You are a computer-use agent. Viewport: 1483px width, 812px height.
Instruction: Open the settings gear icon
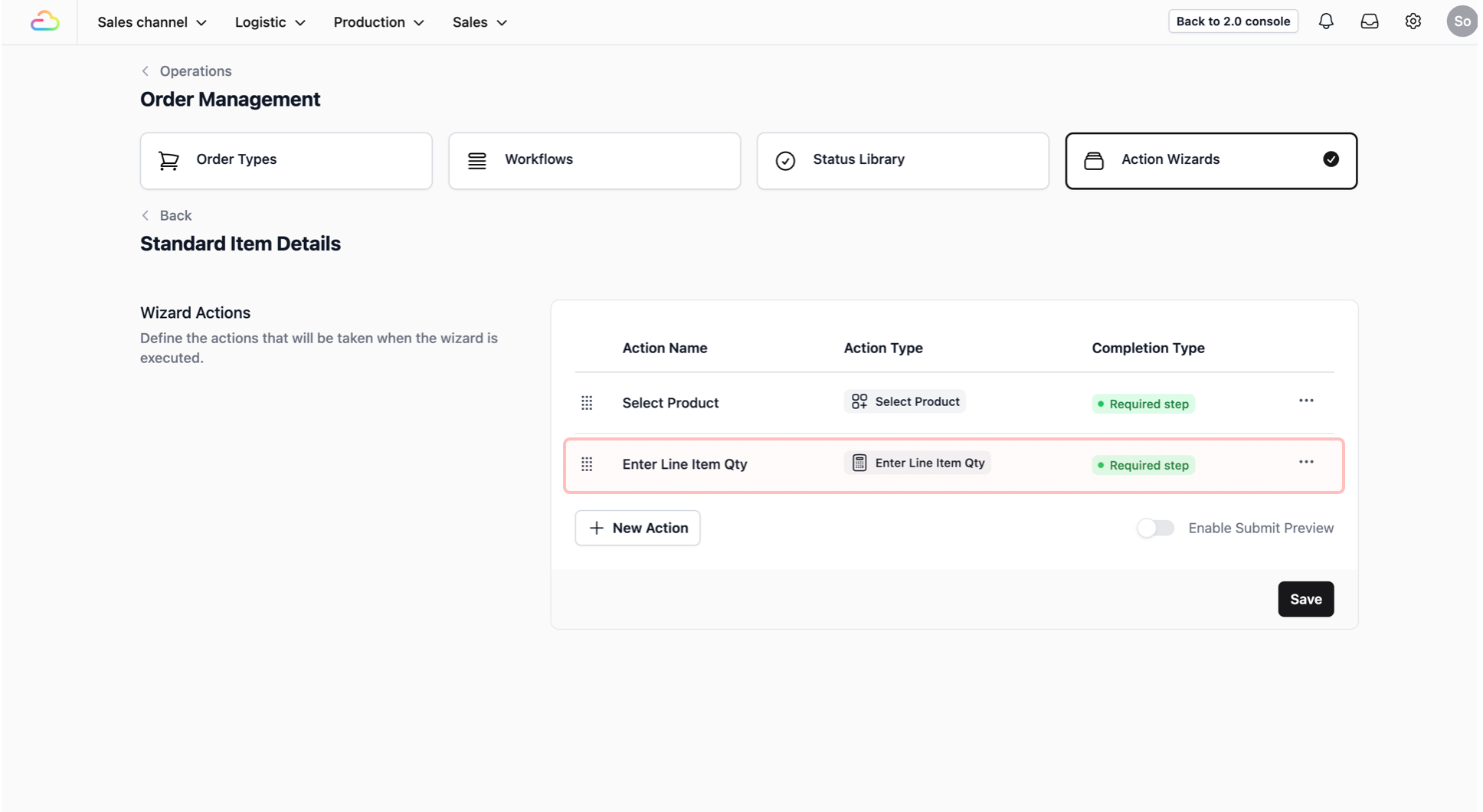[x=1413, y=21]
